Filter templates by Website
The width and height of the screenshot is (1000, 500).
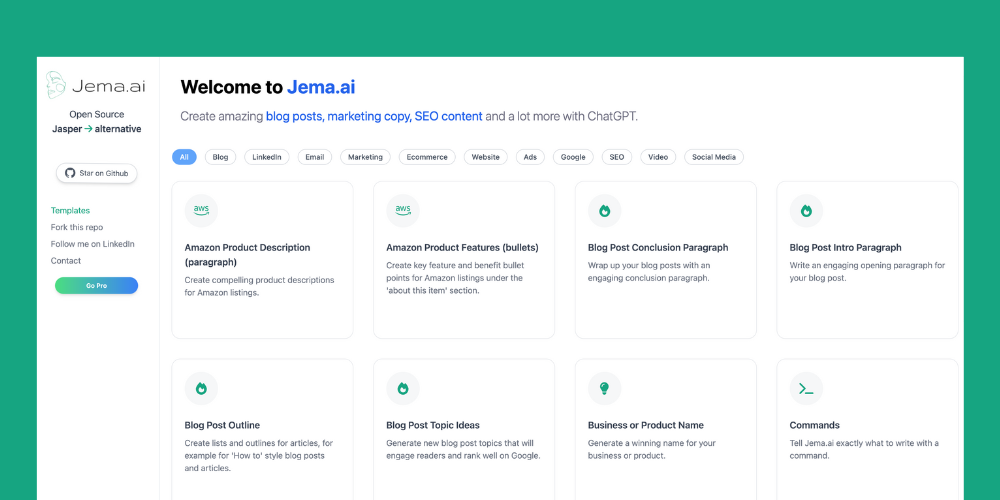[485, 157]
